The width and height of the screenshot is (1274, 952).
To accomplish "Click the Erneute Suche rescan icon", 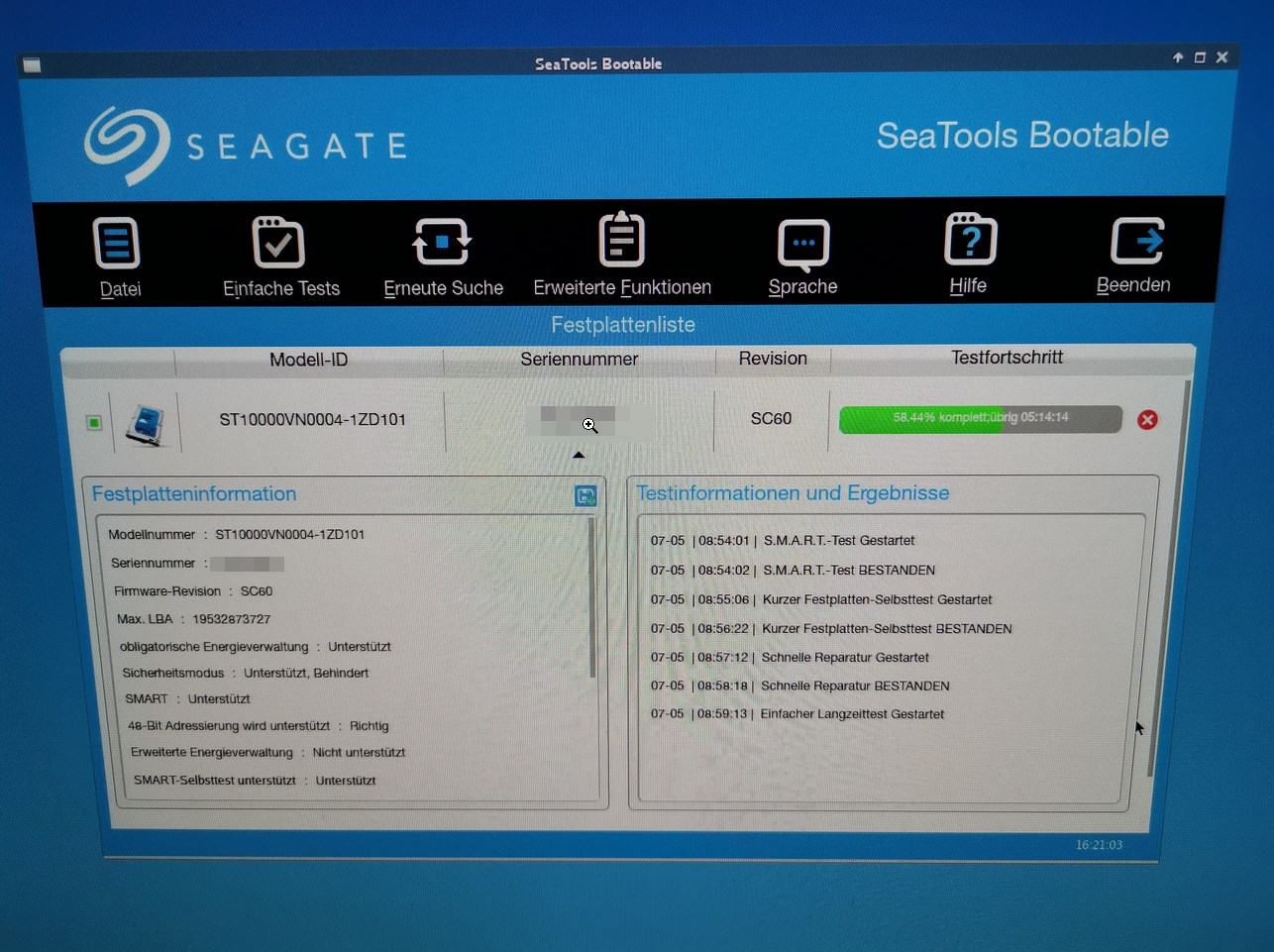I will 441,241.
